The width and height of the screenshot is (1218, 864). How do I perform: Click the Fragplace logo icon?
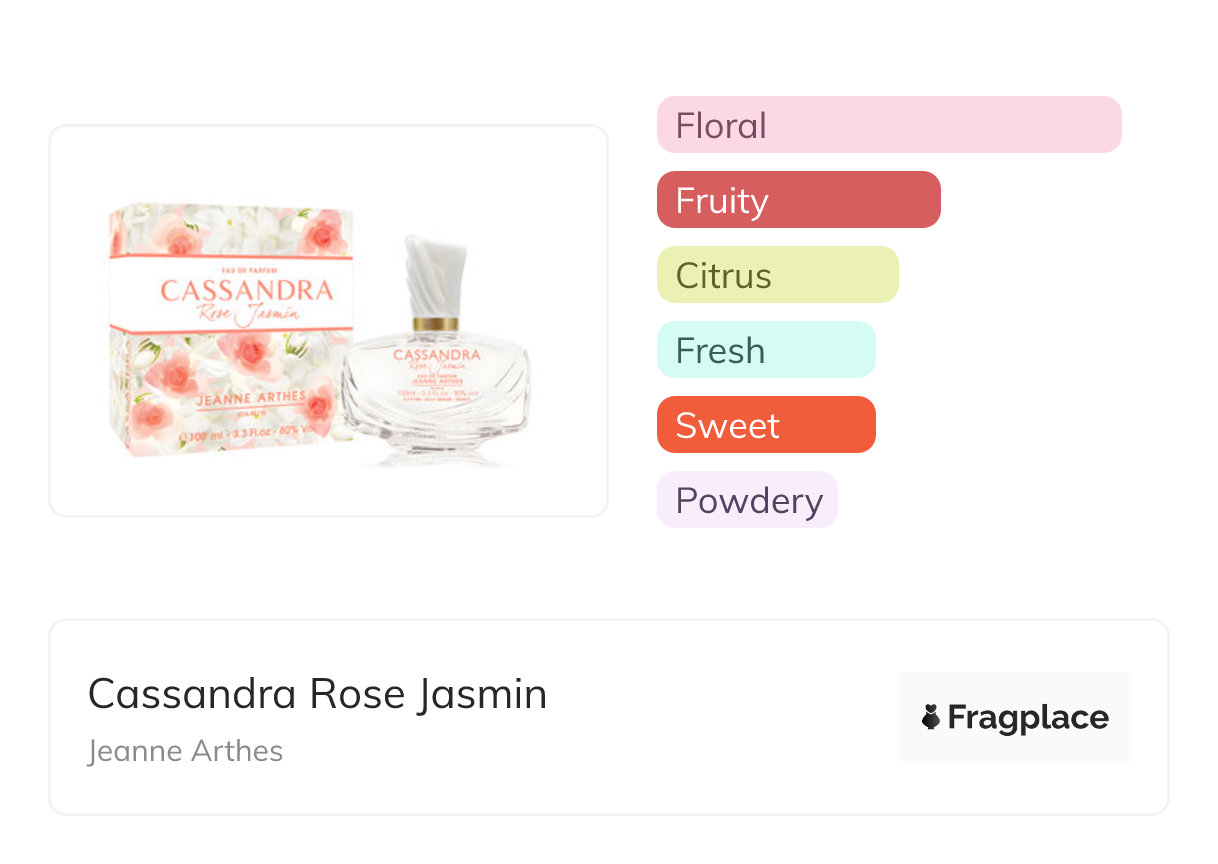(x=931, y=717)
